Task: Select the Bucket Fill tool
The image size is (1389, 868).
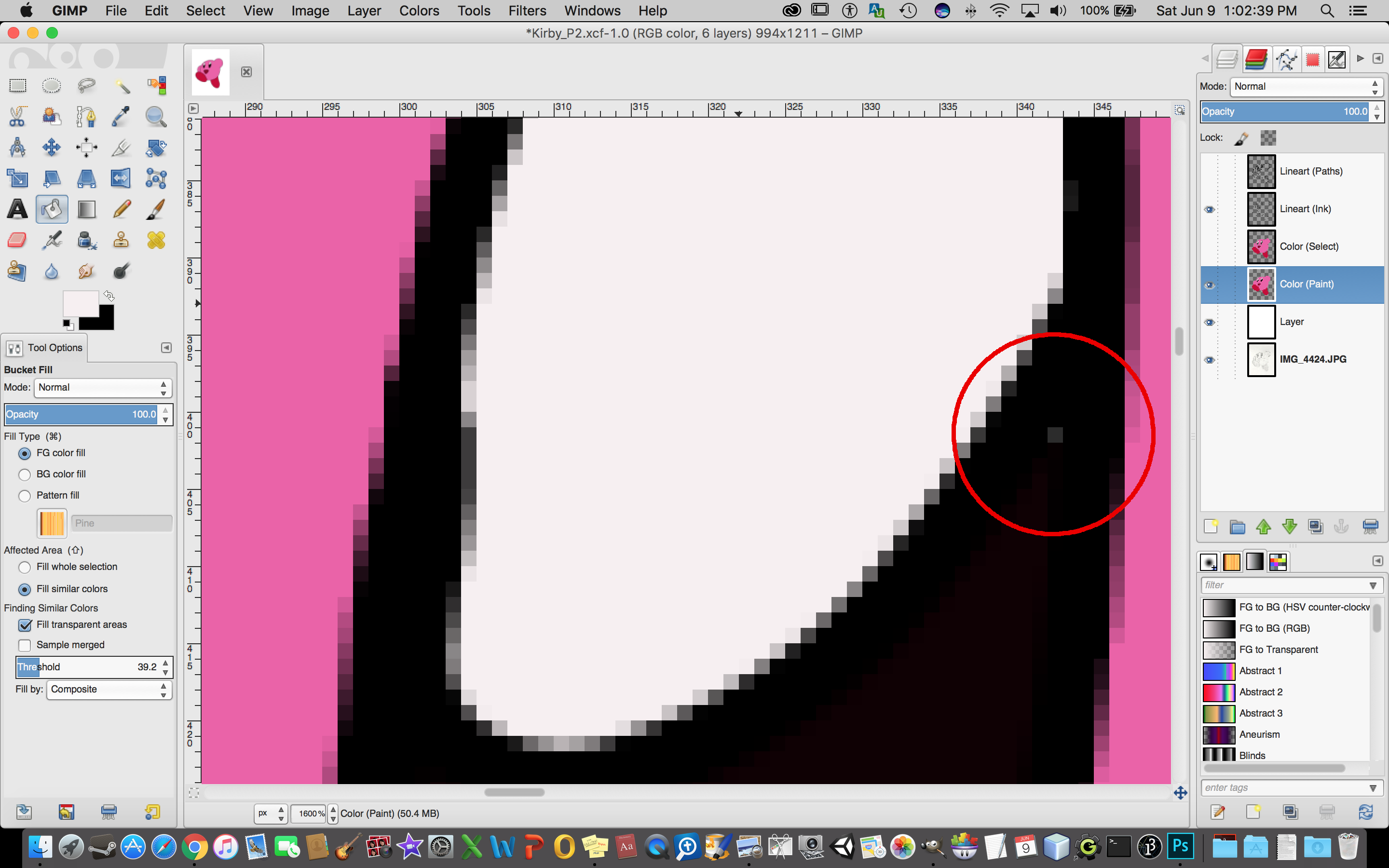Action: click(x=52, y=209)
